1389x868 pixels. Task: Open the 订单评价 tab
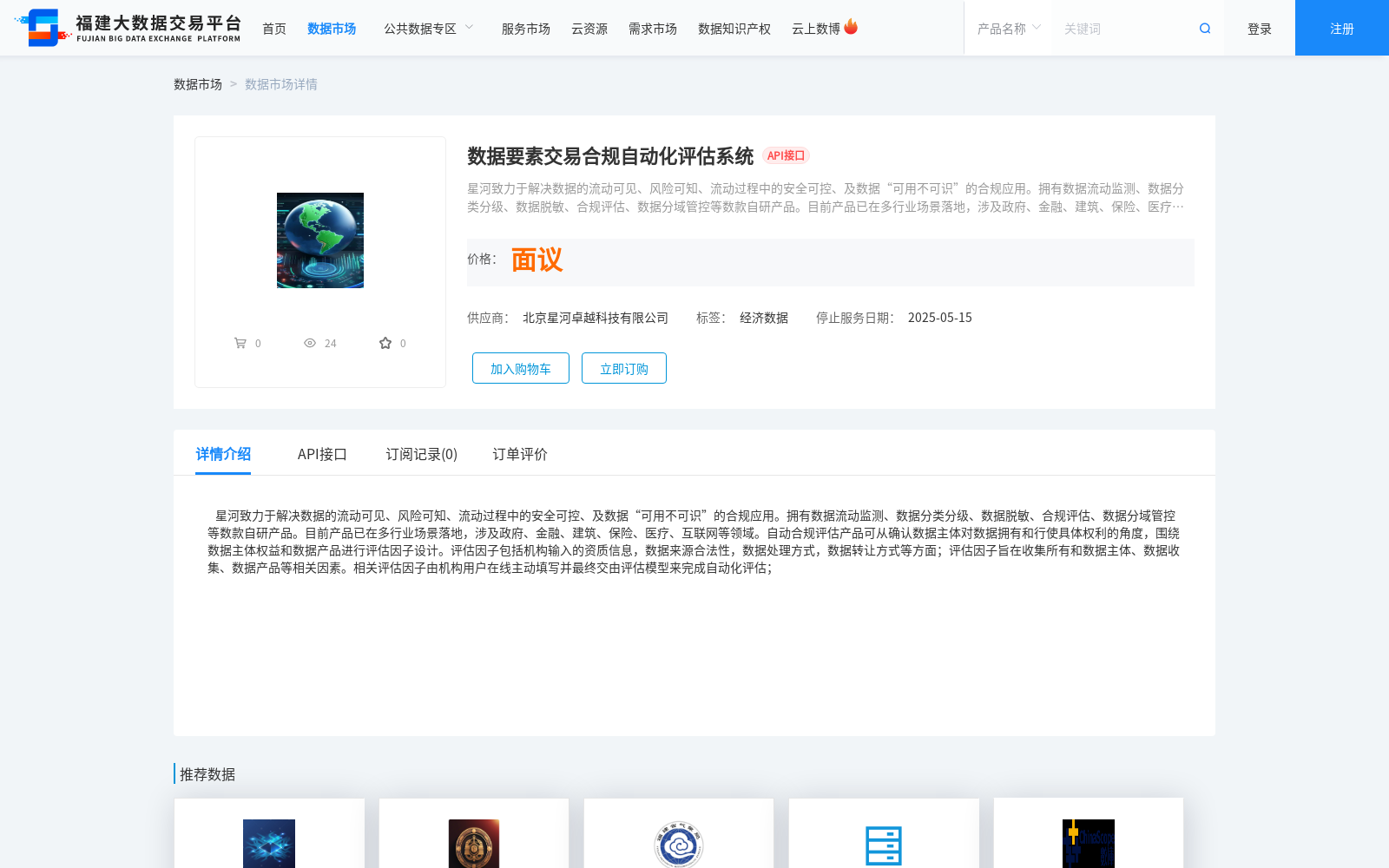pos(518,453)
